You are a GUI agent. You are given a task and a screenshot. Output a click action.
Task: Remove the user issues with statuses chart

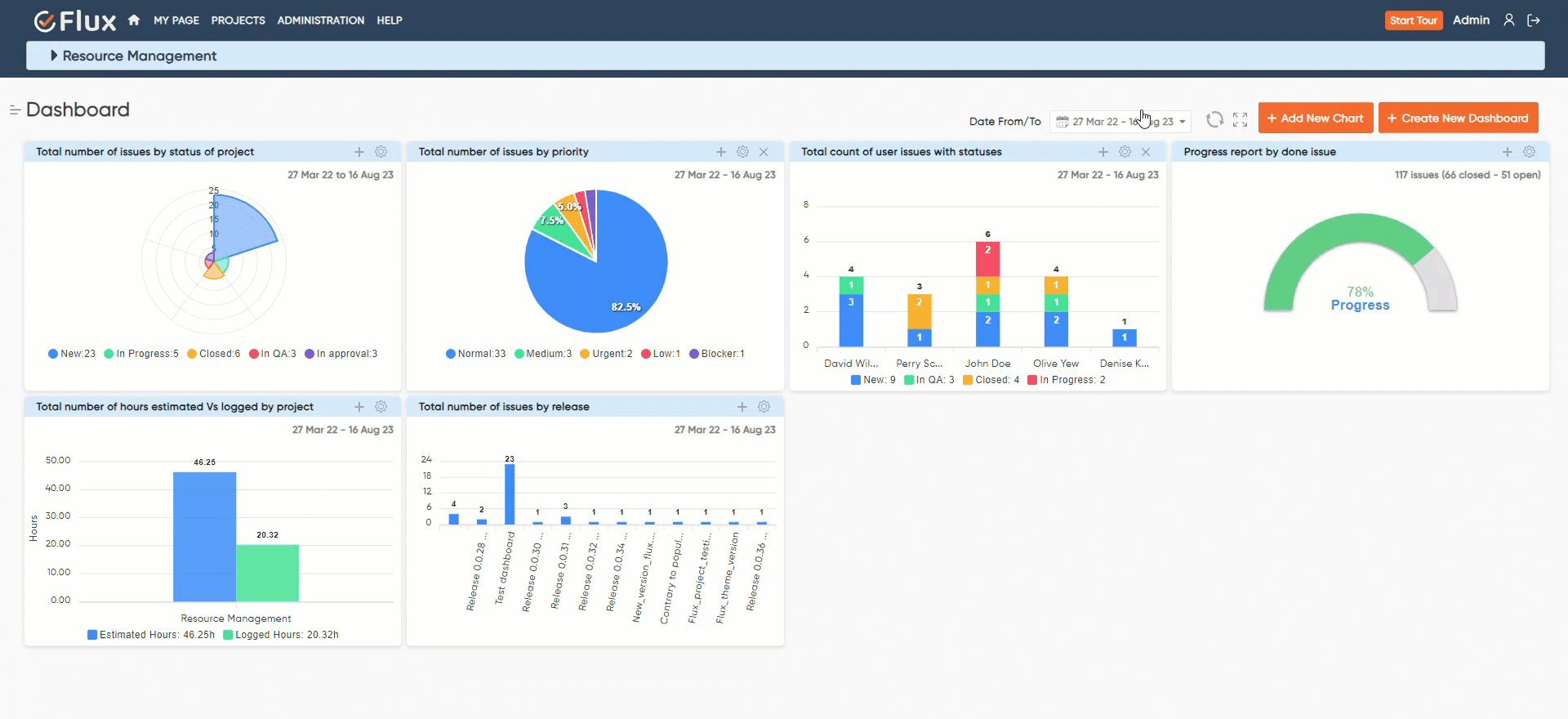[1146, 152]
